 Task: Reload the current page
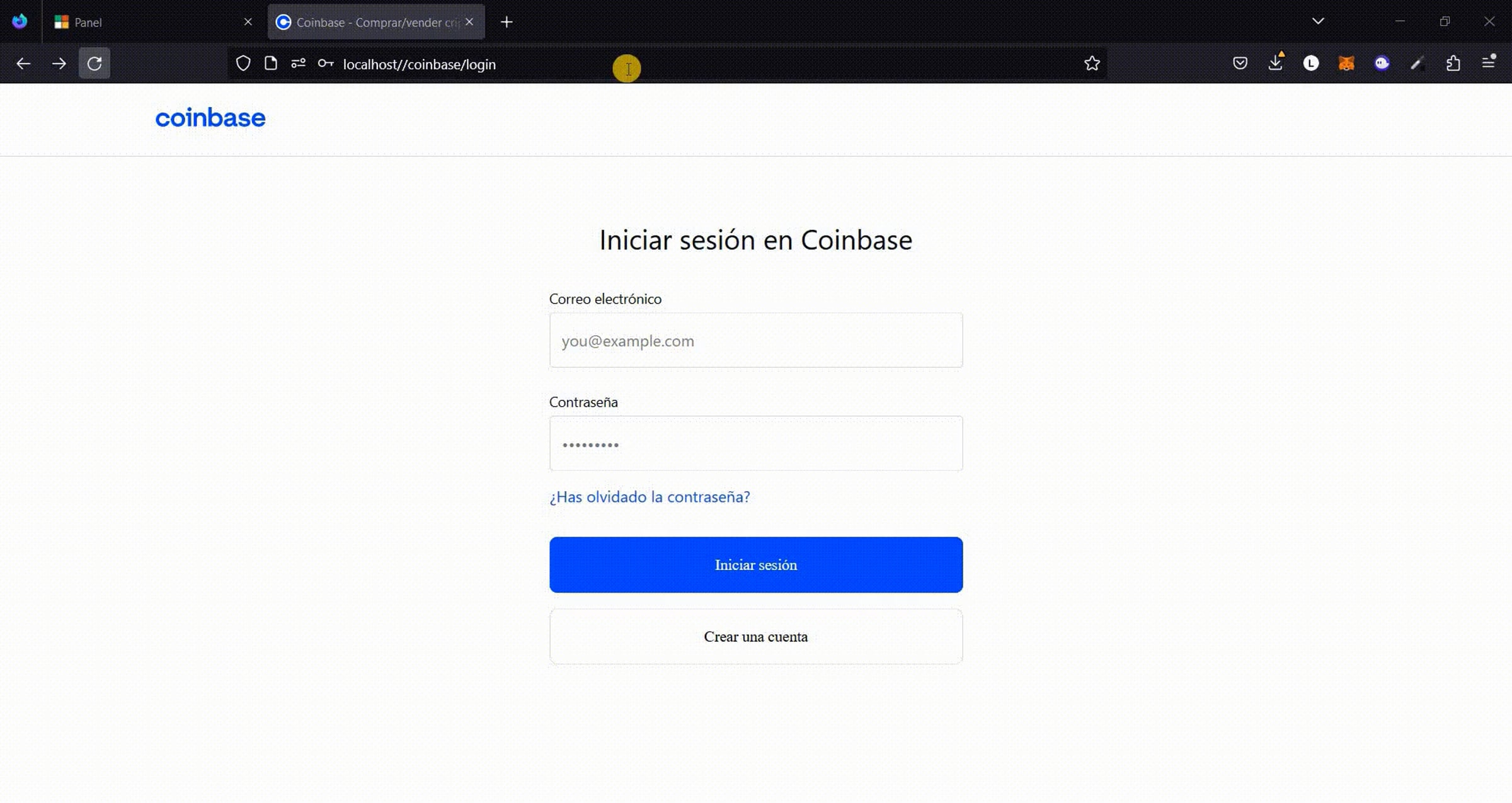coord(94,64)
